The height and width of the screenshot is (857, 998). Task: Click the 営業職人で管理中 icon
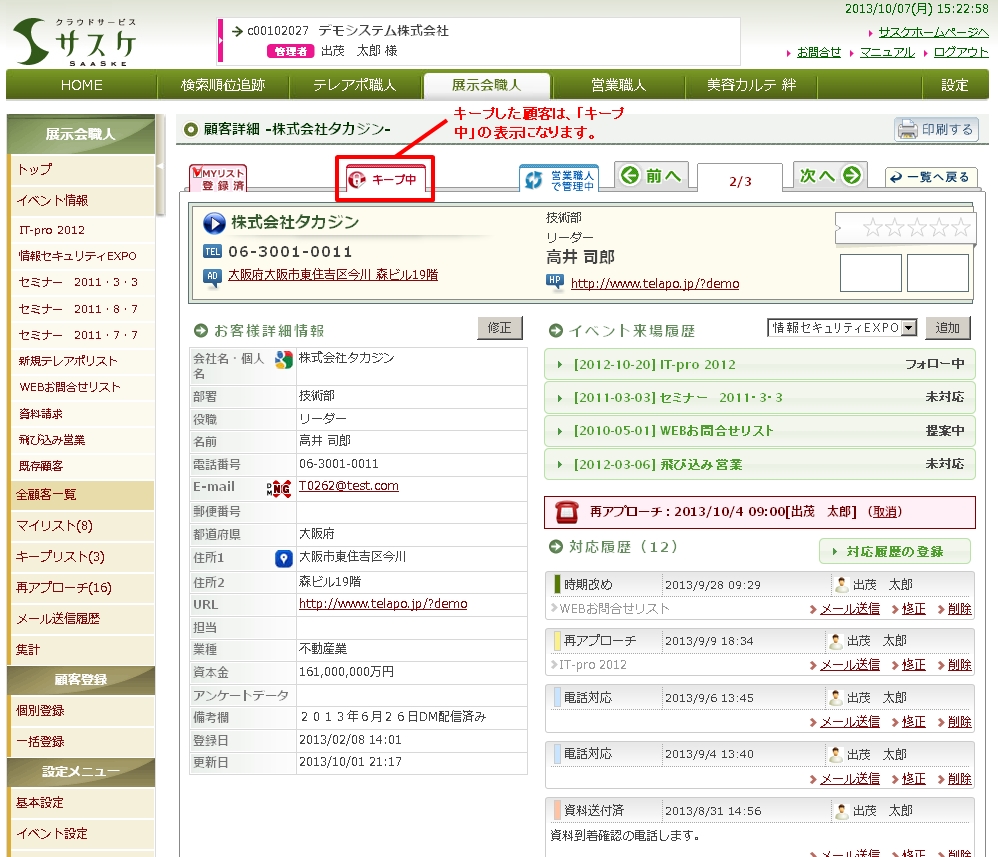[x=558, y=179]
